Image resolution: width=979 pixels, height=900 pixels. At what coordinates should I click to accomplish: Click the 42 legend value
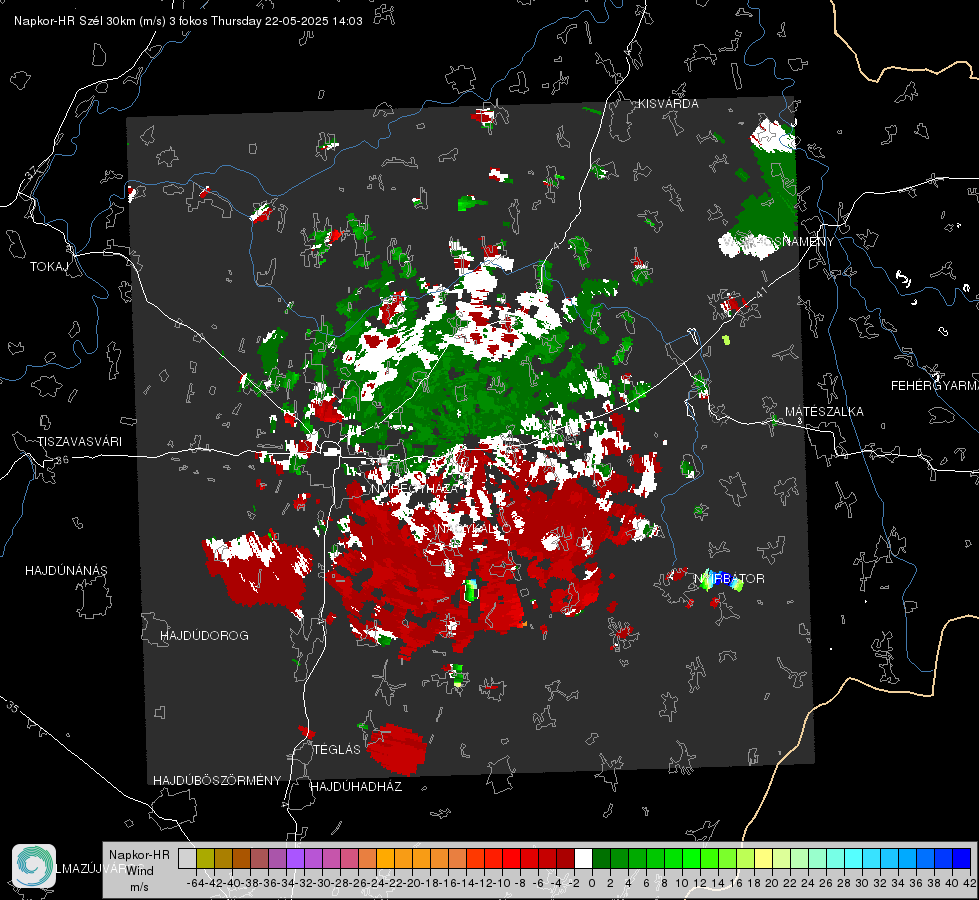click(x=970, y=883)
